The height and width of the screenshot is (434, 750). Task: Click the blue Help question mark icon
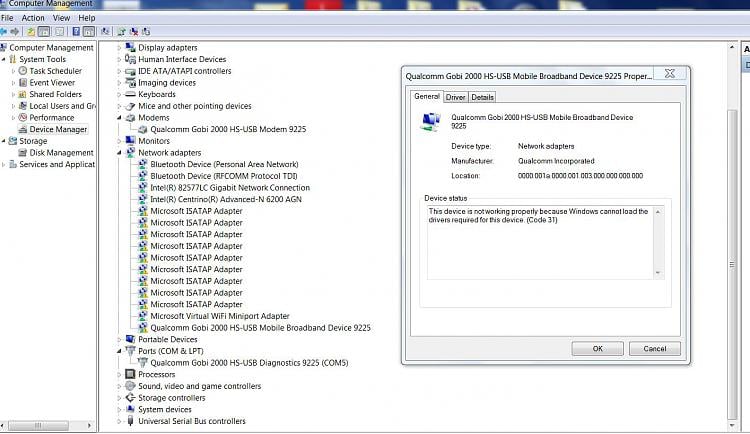tap(76, 32)
